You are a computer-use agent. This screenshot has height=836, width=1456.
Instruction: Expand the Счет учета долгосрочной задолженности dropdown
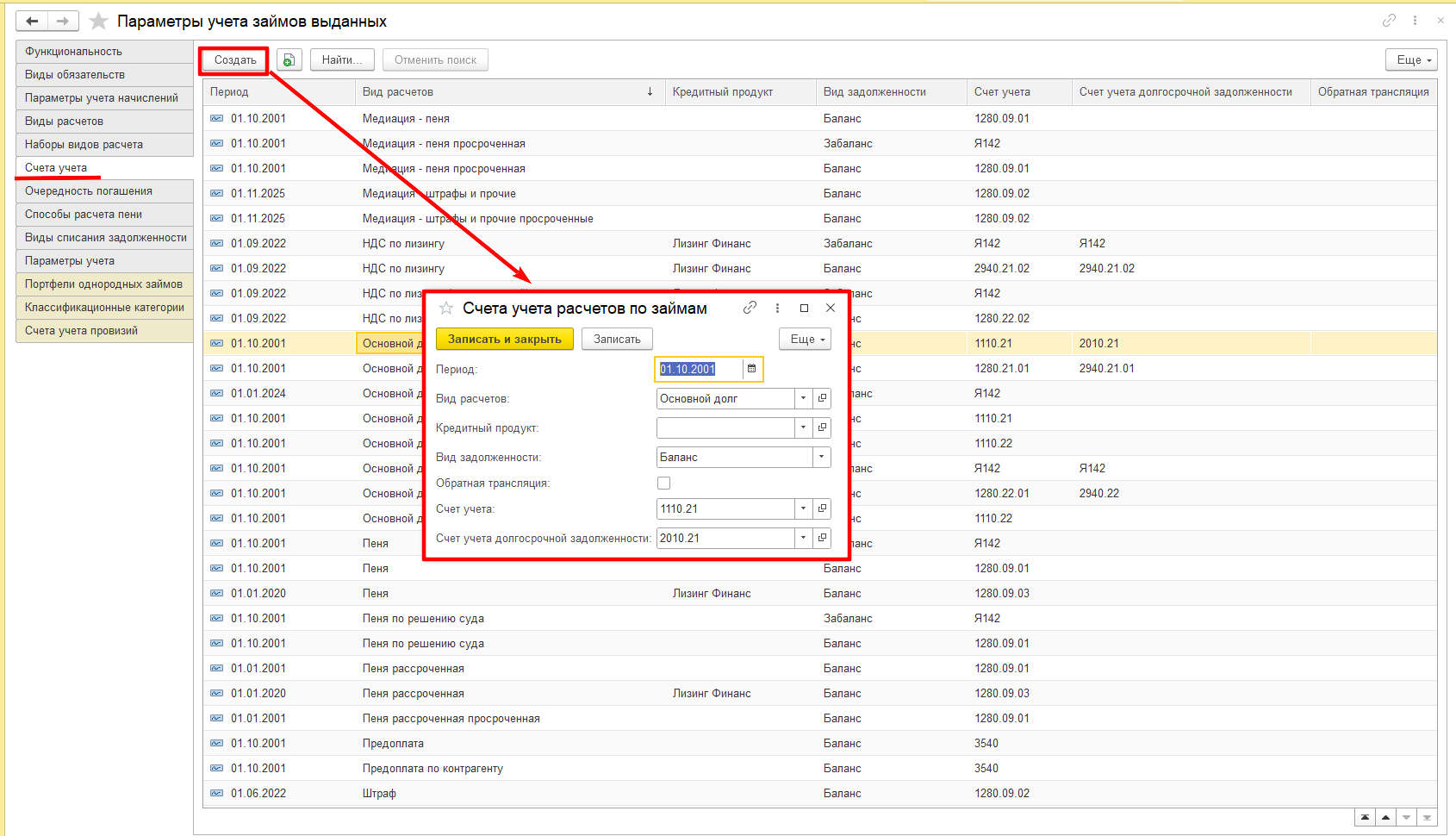click(x=804, y=538)
